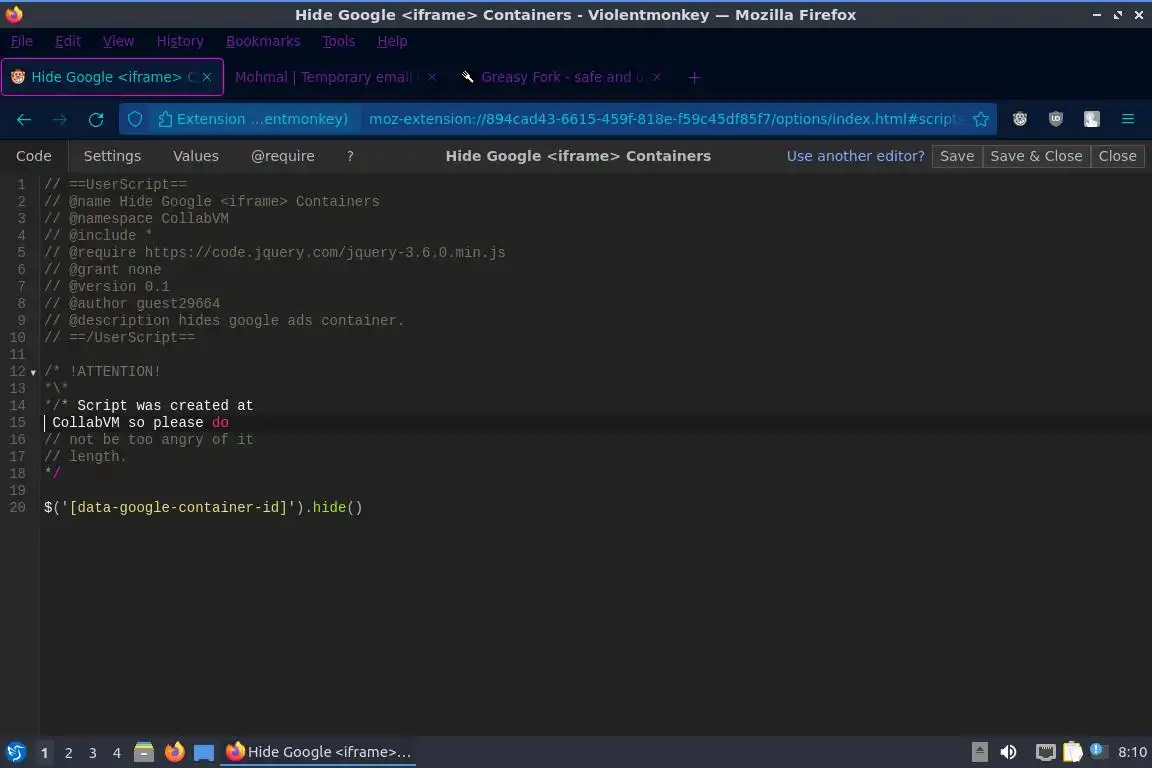
Task: Open the clipboard tray icon
Action: [1073, 752]
